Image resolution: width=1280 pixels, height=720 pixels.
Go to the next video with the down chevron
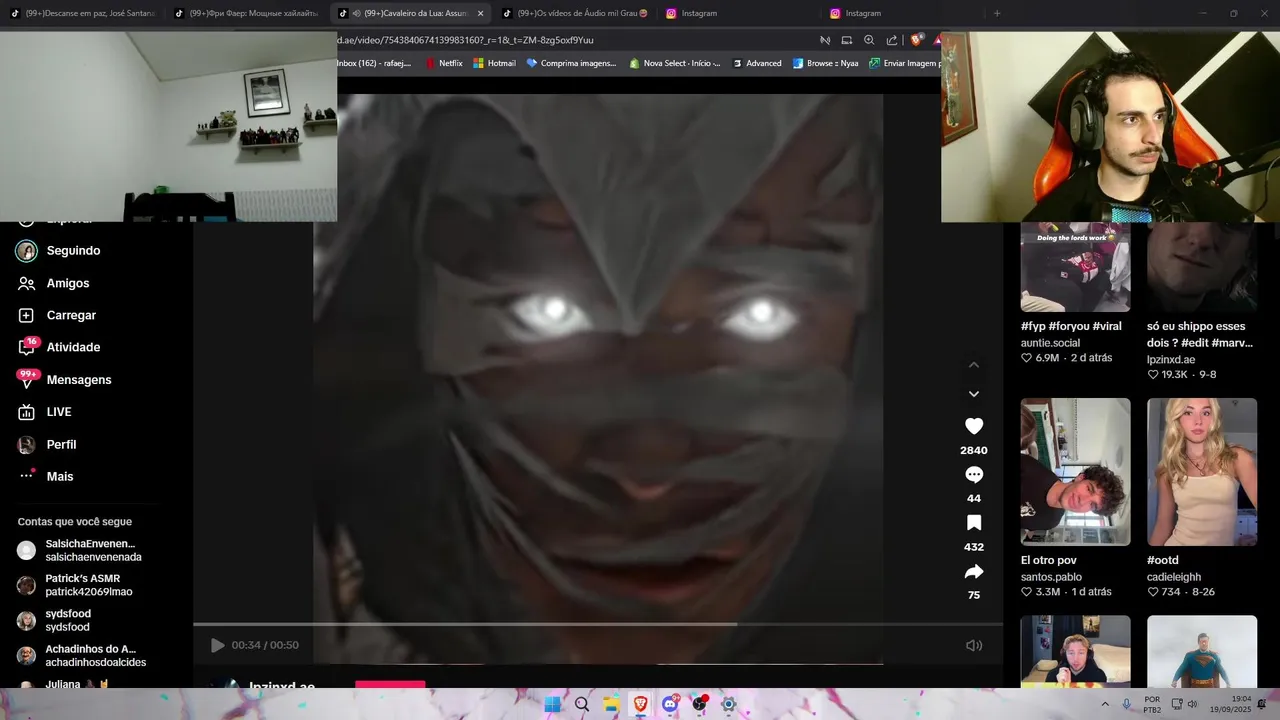974,394
